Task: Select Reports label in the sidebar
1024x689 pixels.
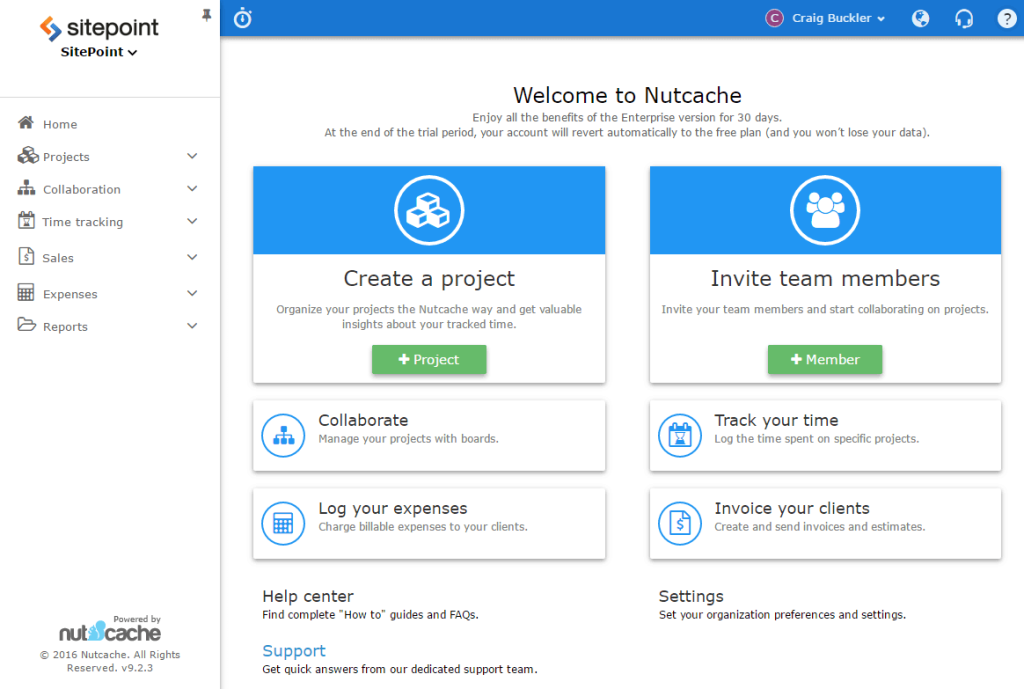Action: coord(65,327)
